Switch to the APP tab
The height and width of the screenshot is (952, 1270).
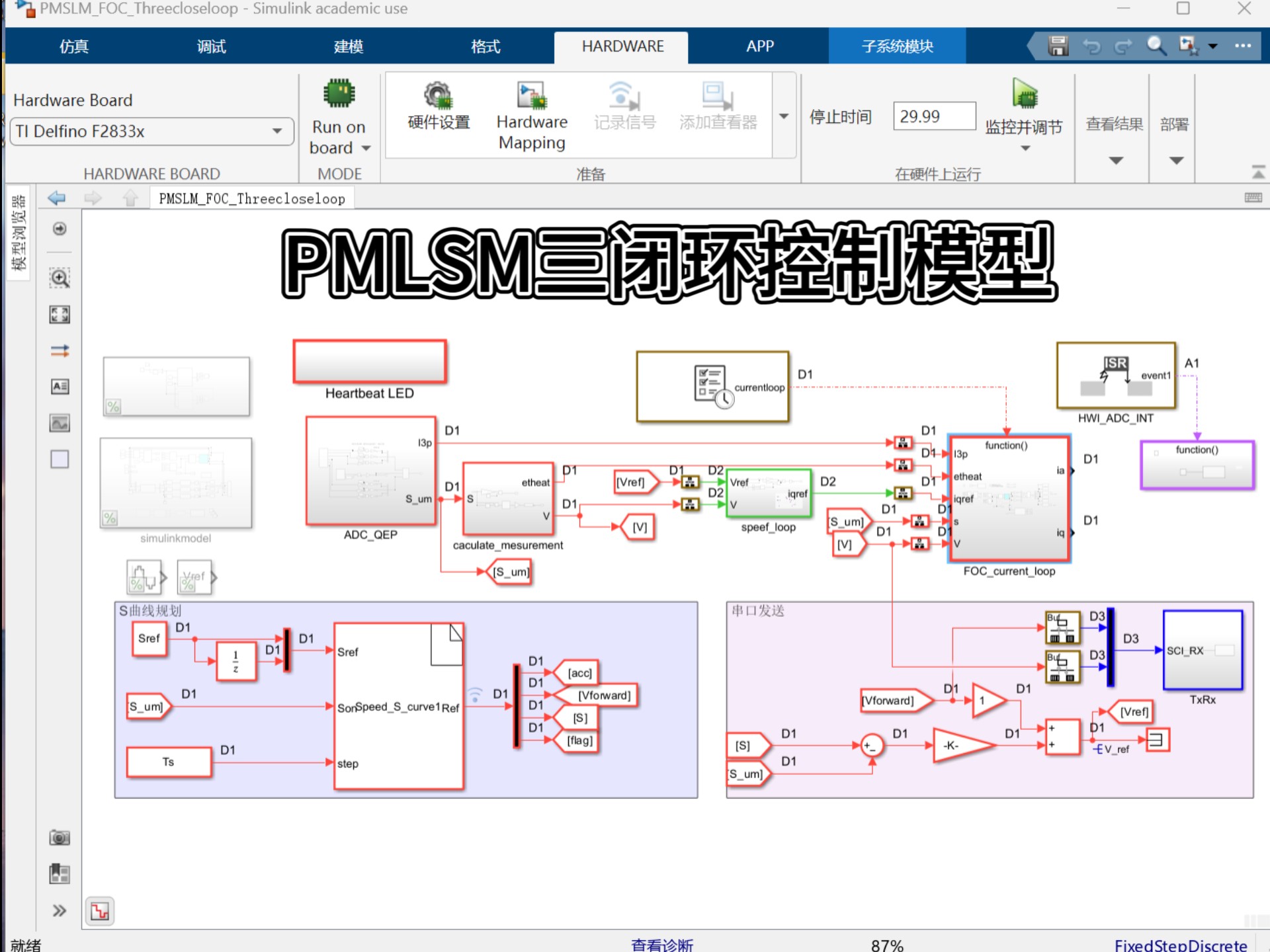tap(759, 46)
